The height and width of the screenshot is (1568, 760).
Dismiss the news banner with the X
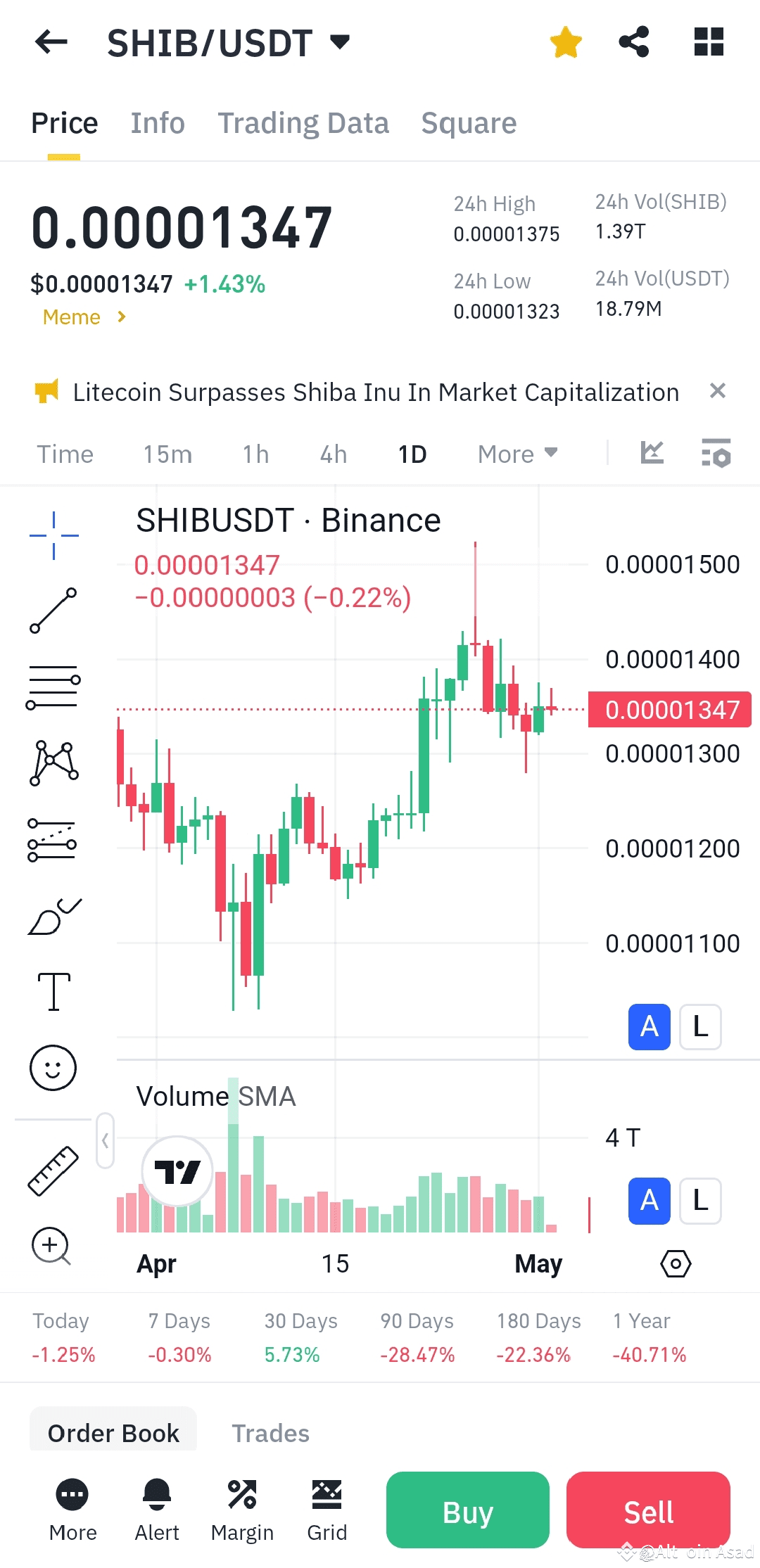(717, 390)
